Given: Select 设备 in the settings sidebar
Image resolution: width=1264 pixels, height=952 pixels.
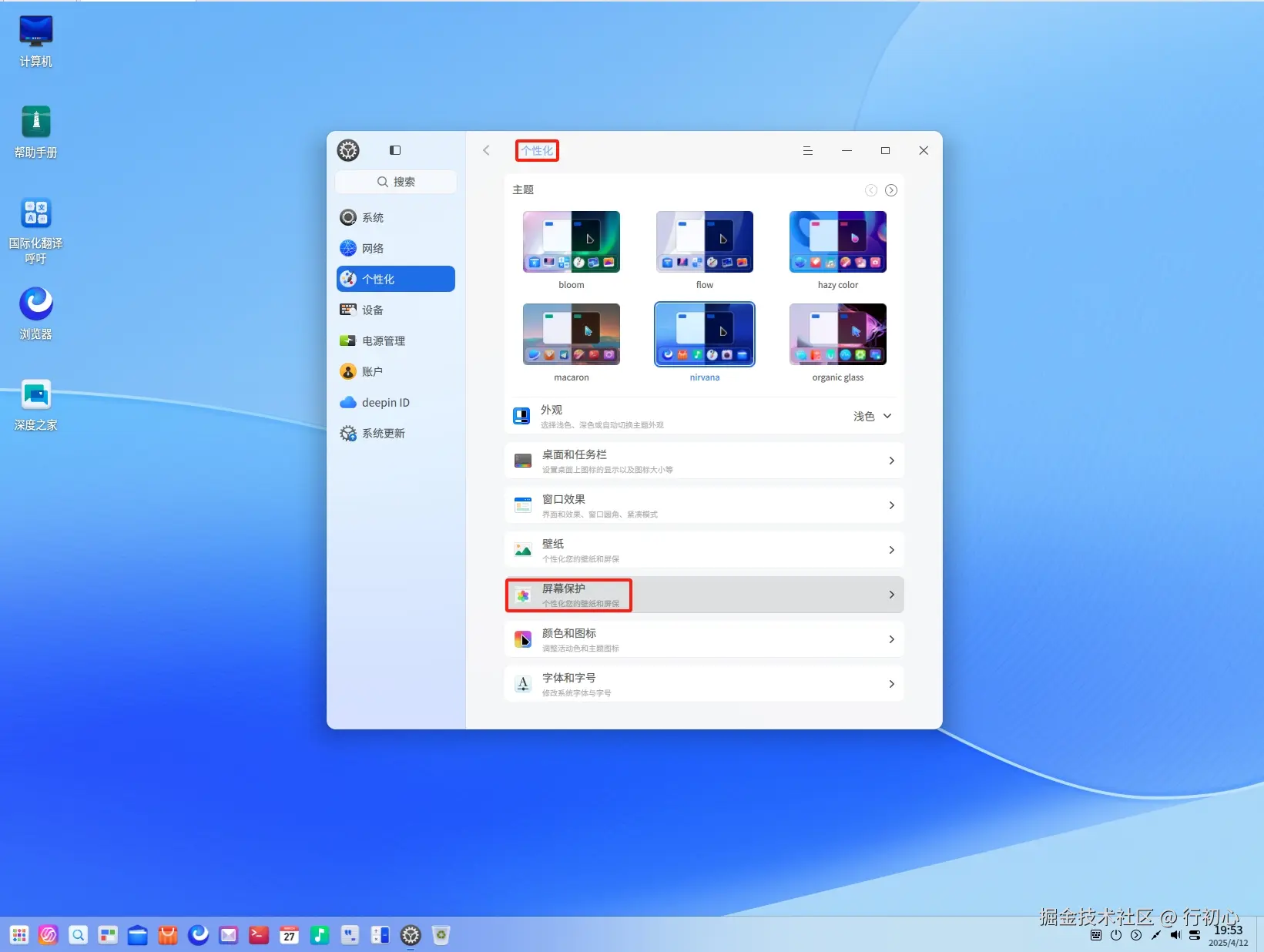Looking at the screenshot, I should tap(396, 310).
